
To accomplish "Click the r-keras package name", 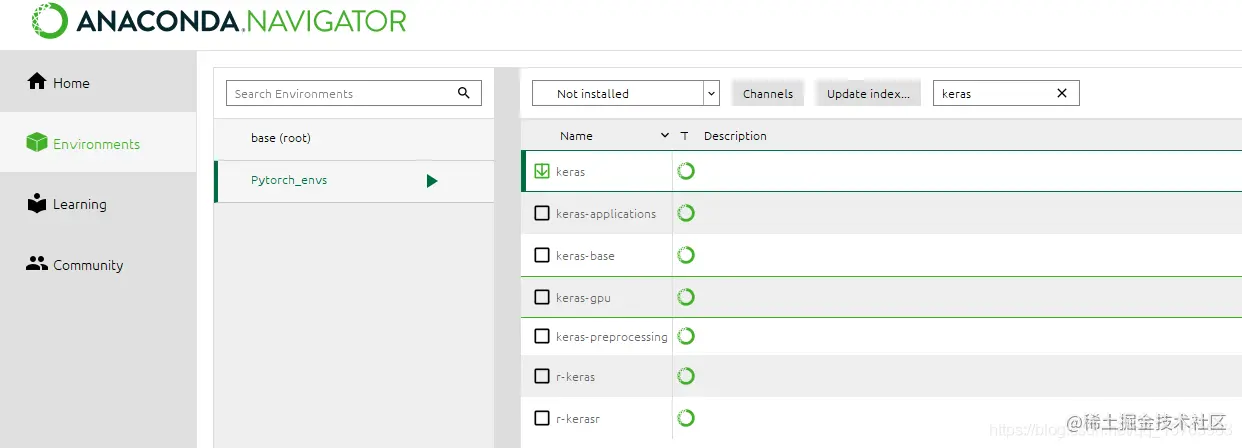I will (x=575, y=377).
